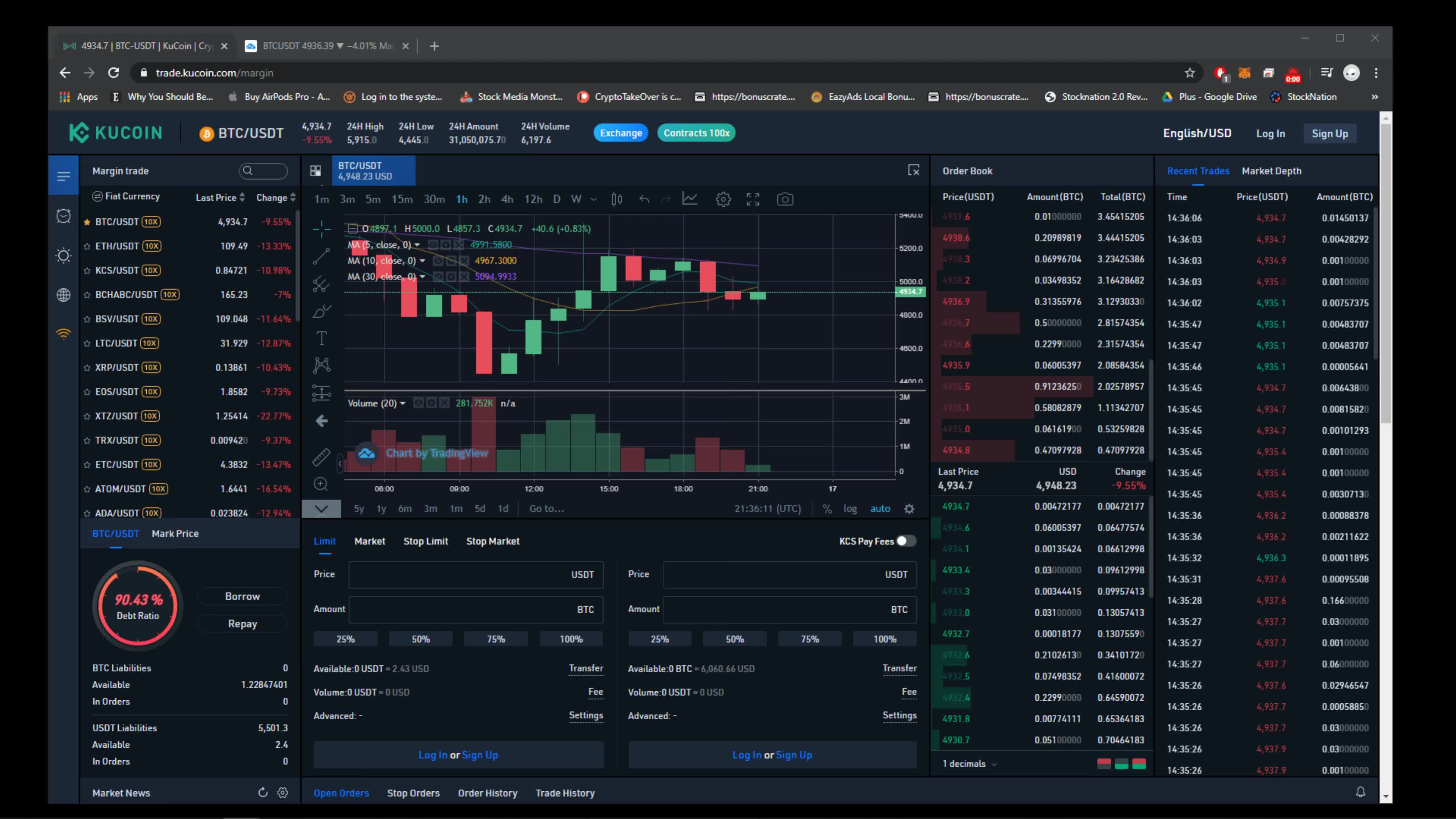
Task: Open MA (10, close, 0) indicator dropdown
Action: click(x=422, y=260)
